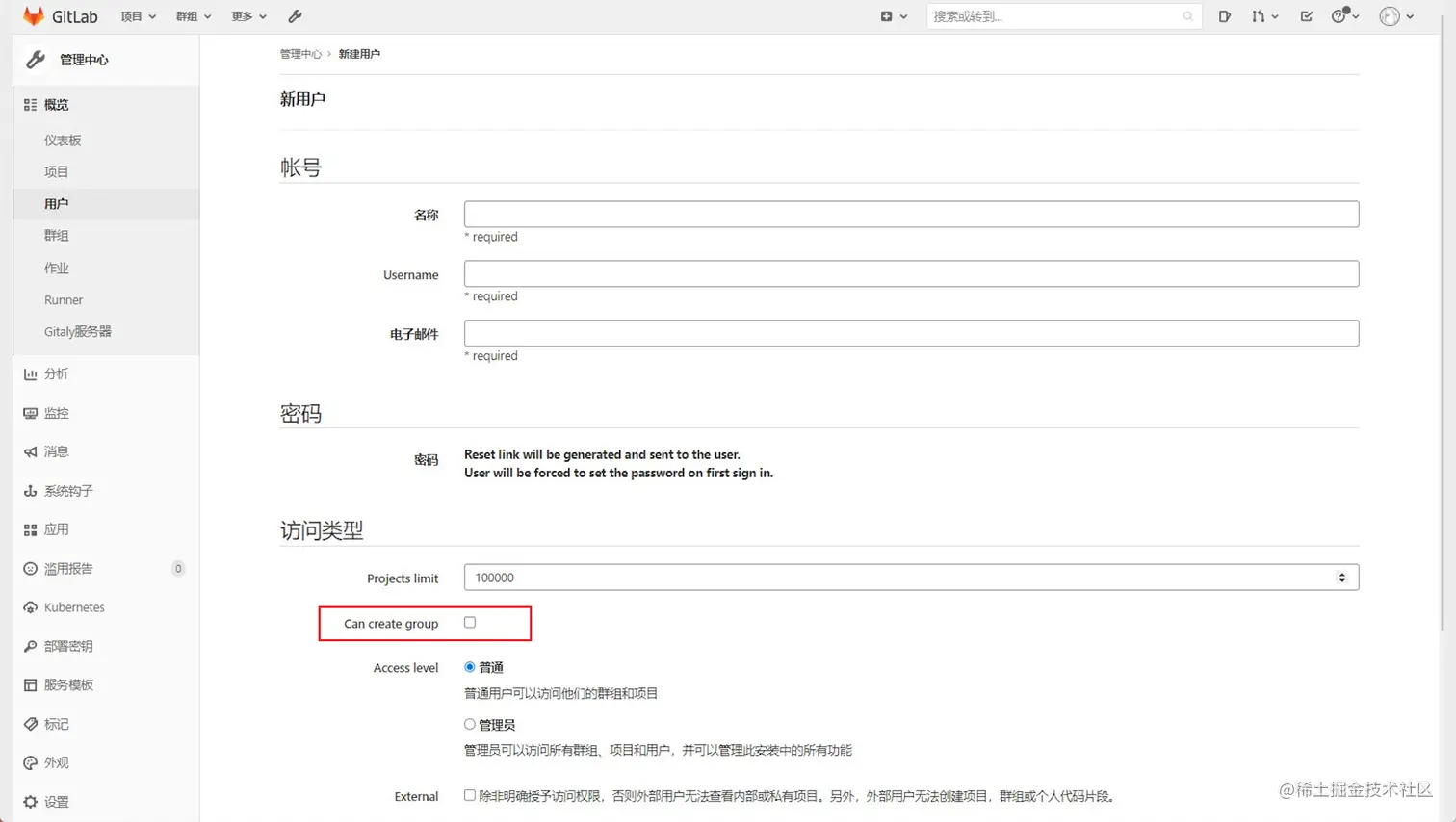Click the 分析 chart icon
This screenshot has width=1456, height=822.
click(30, 373)
